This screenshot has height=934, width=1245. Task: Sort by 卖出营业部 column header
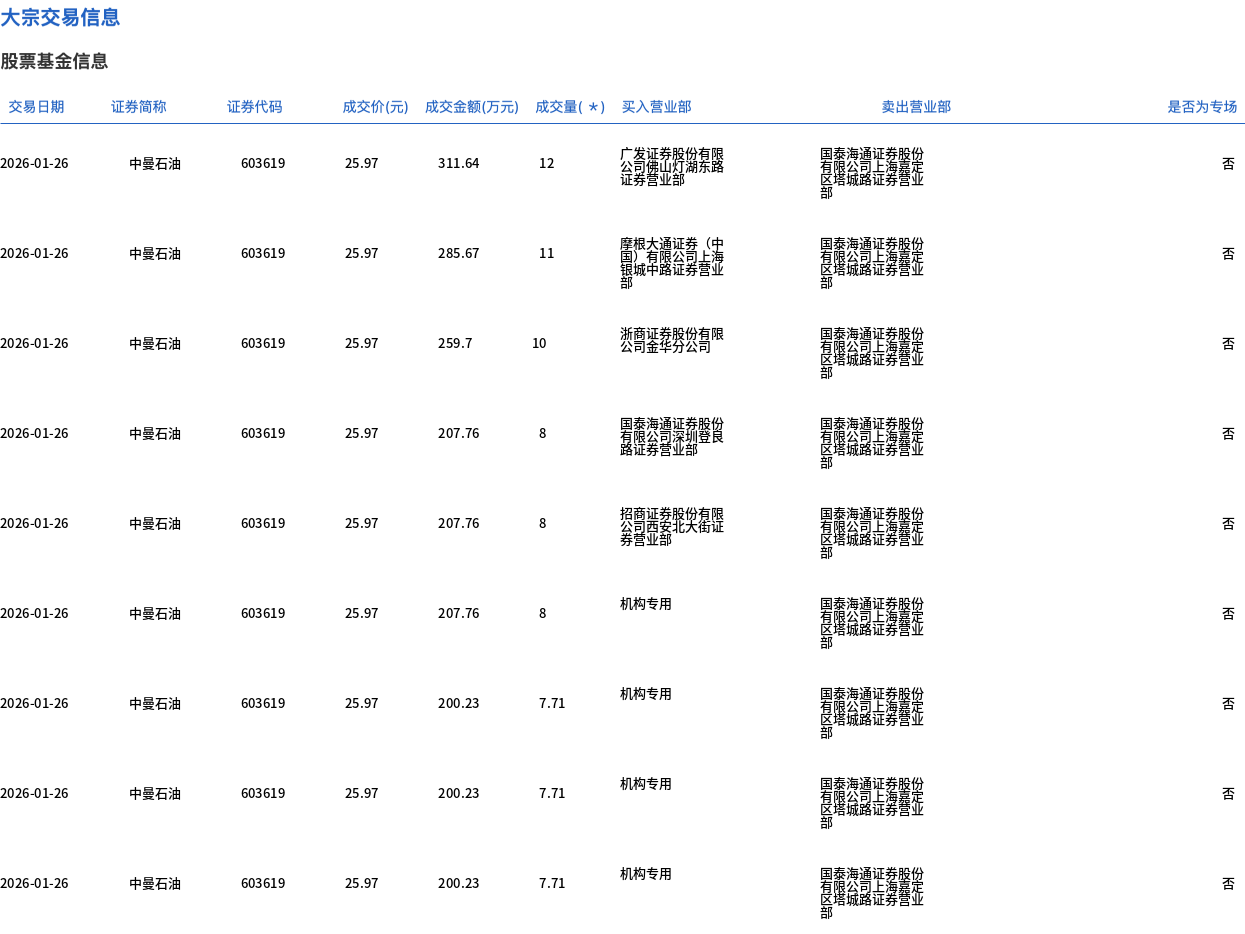[x=916, y=107]
